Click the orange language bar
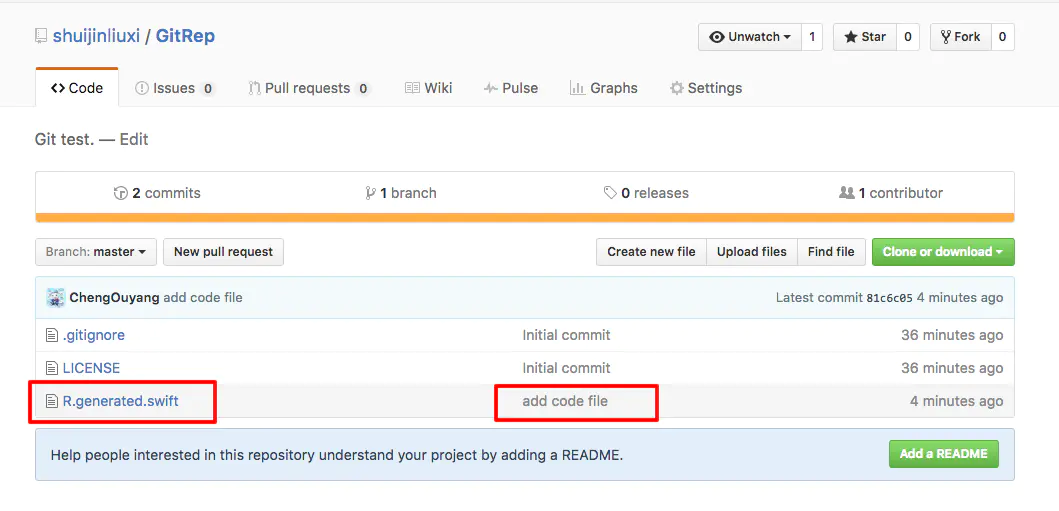The width and height of the screenshot is (1059, 511). (525, 217)
